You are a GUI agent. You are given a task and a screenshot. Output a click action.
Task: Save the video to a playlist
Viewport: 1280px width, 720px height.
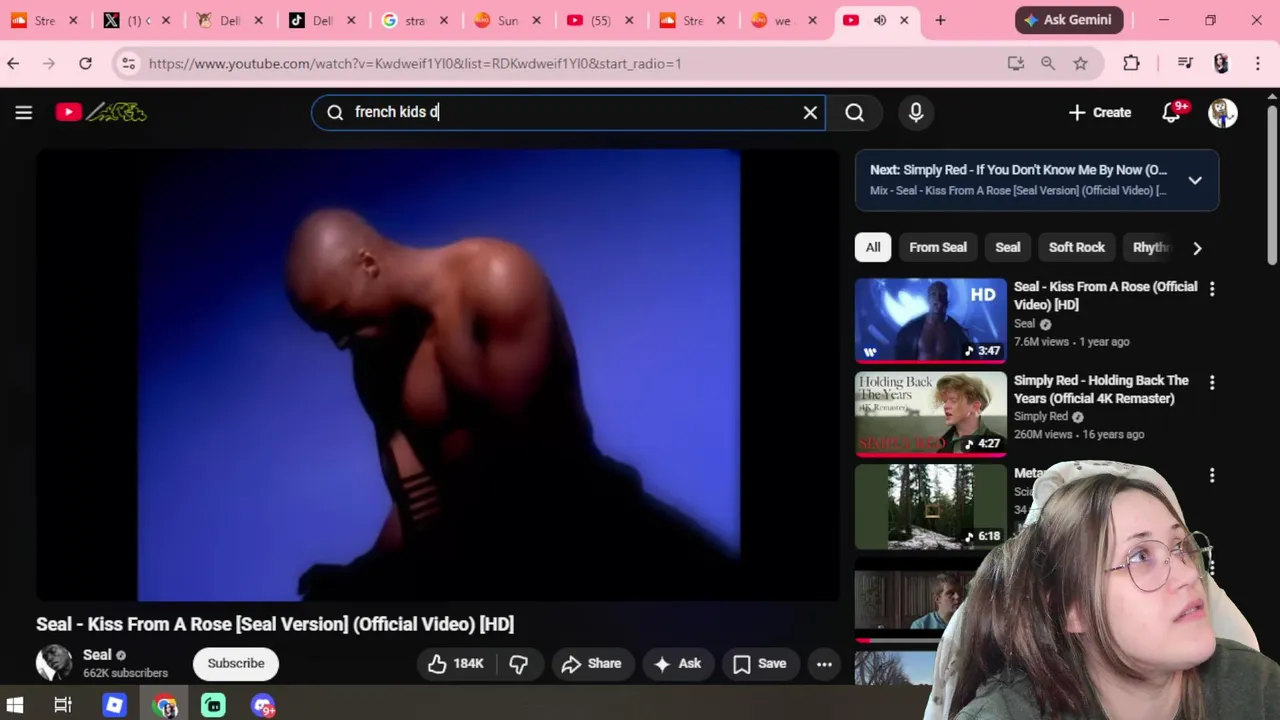(x=759, y=663)
